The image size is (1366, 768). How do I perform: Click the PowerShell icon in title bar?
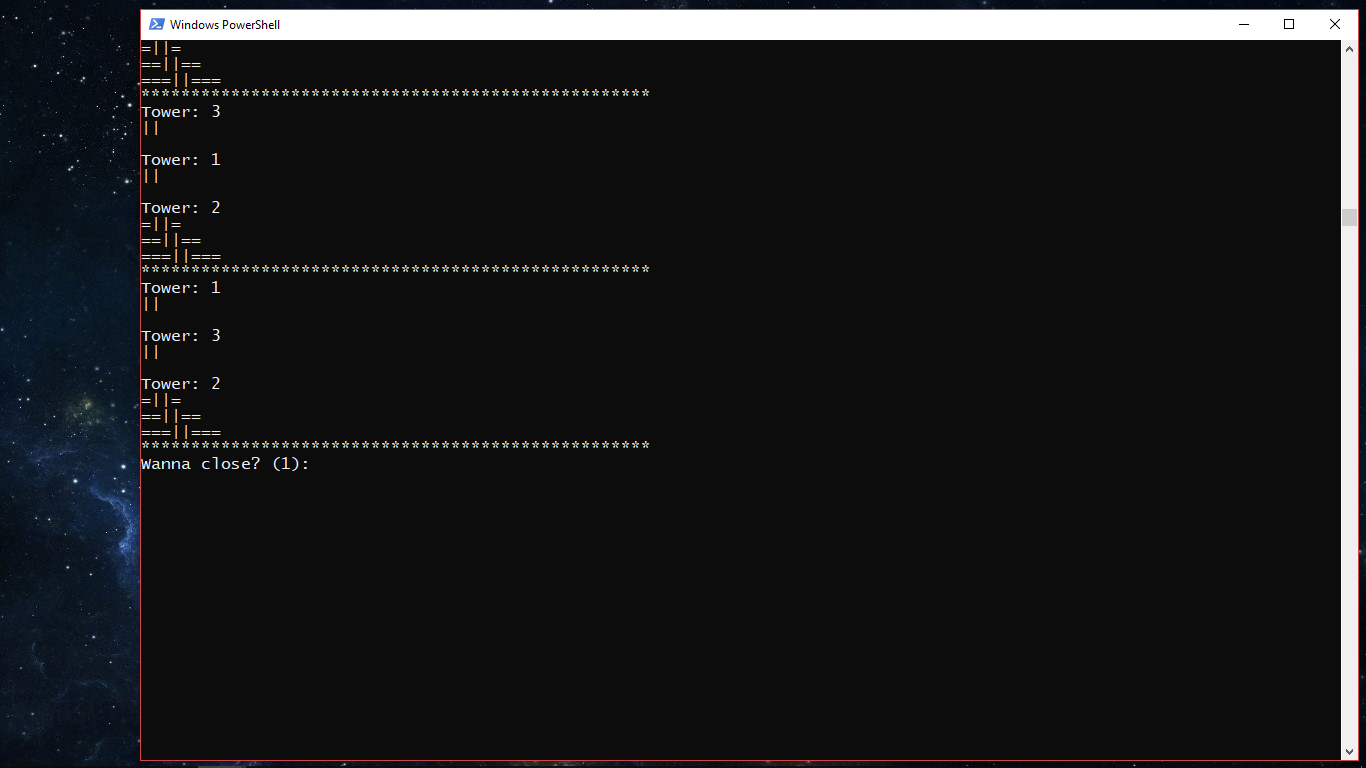tap(157, 24)
